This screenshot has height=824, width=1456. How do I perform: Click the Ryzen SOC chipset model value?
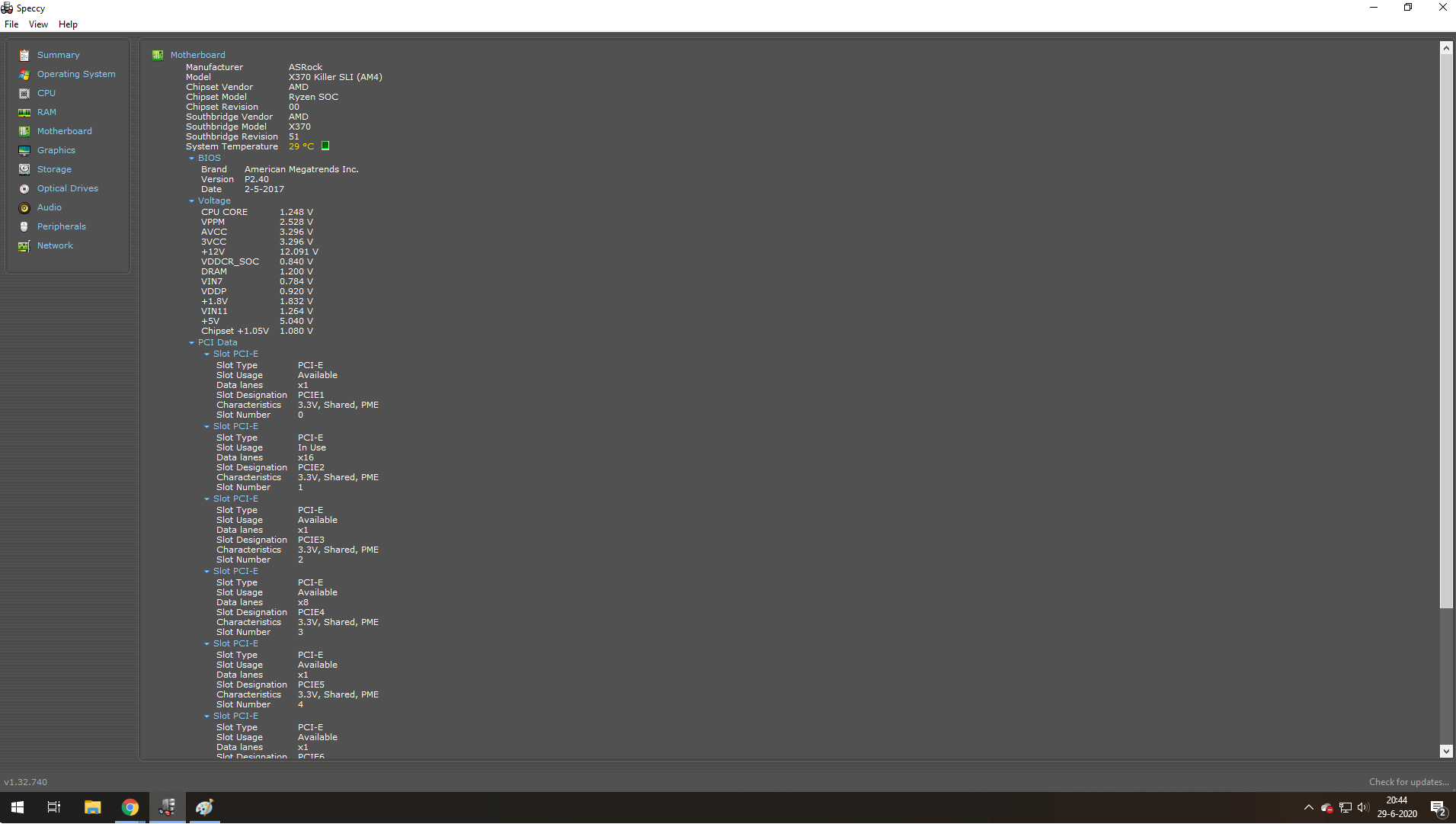click(x=313, y=97)
